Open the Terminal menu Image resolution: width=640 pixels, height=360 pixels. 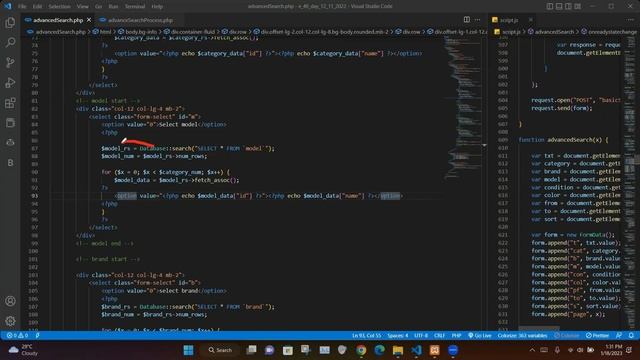tap(135, 7)
